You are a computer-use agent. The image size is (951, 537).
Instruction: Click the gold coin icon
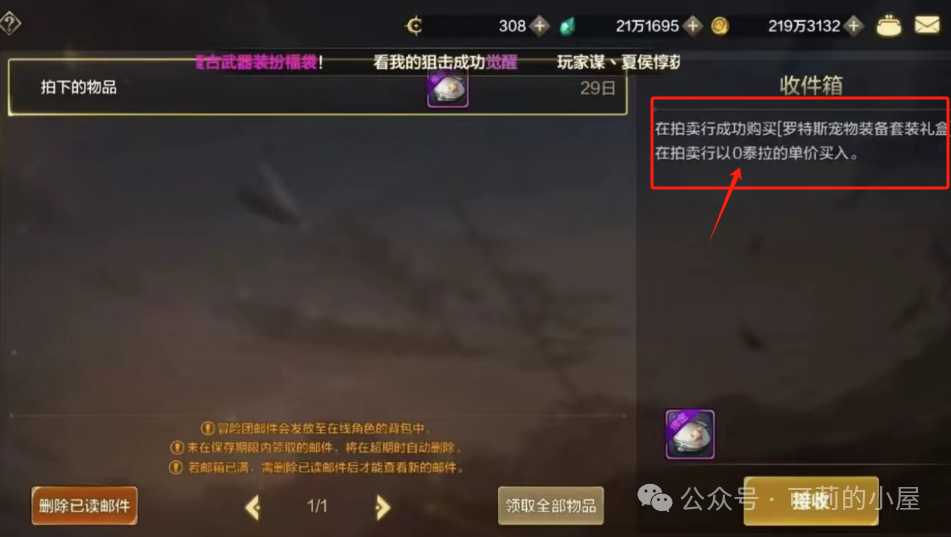720,26
